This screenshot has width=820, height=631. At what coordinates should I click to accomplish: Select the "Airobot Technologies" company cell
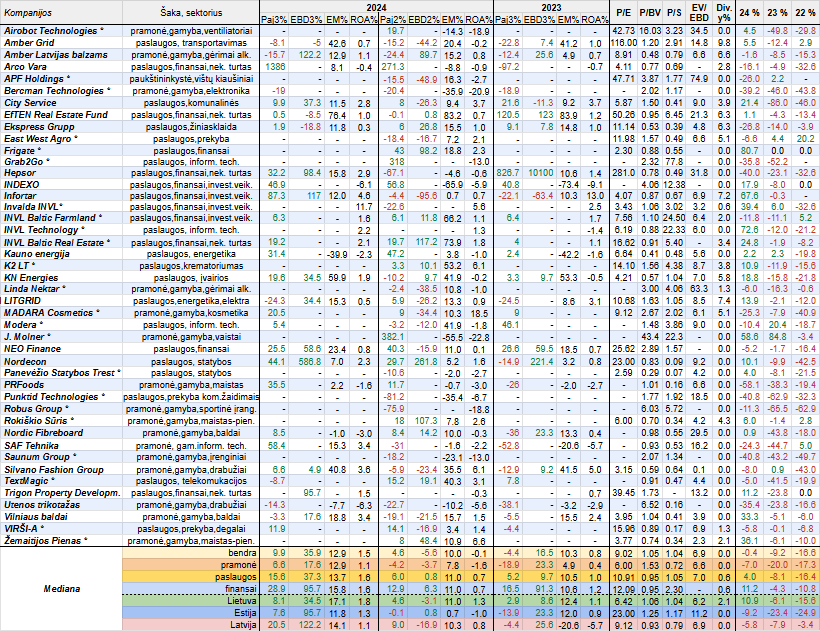point(61,31)
